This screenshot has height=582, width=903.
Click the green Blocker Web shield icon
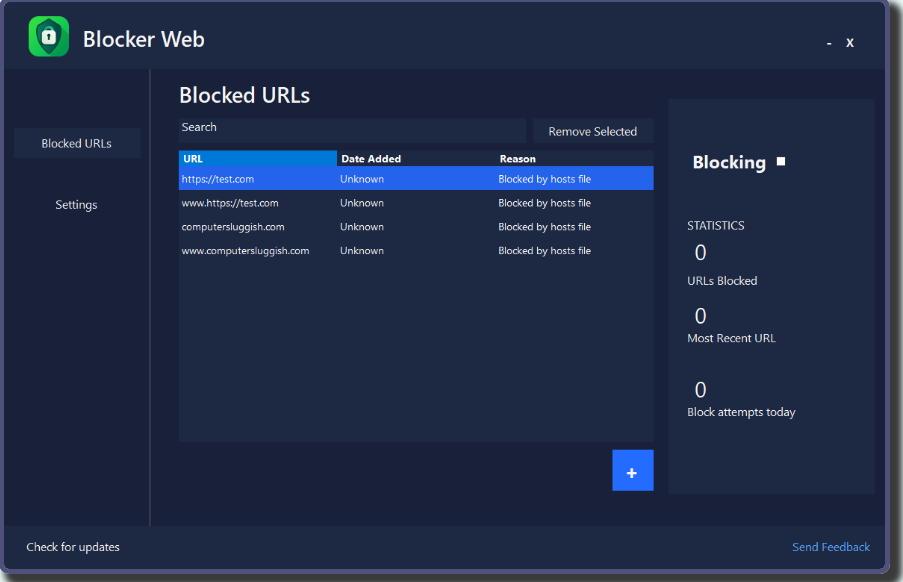click(x=47, y=37)
